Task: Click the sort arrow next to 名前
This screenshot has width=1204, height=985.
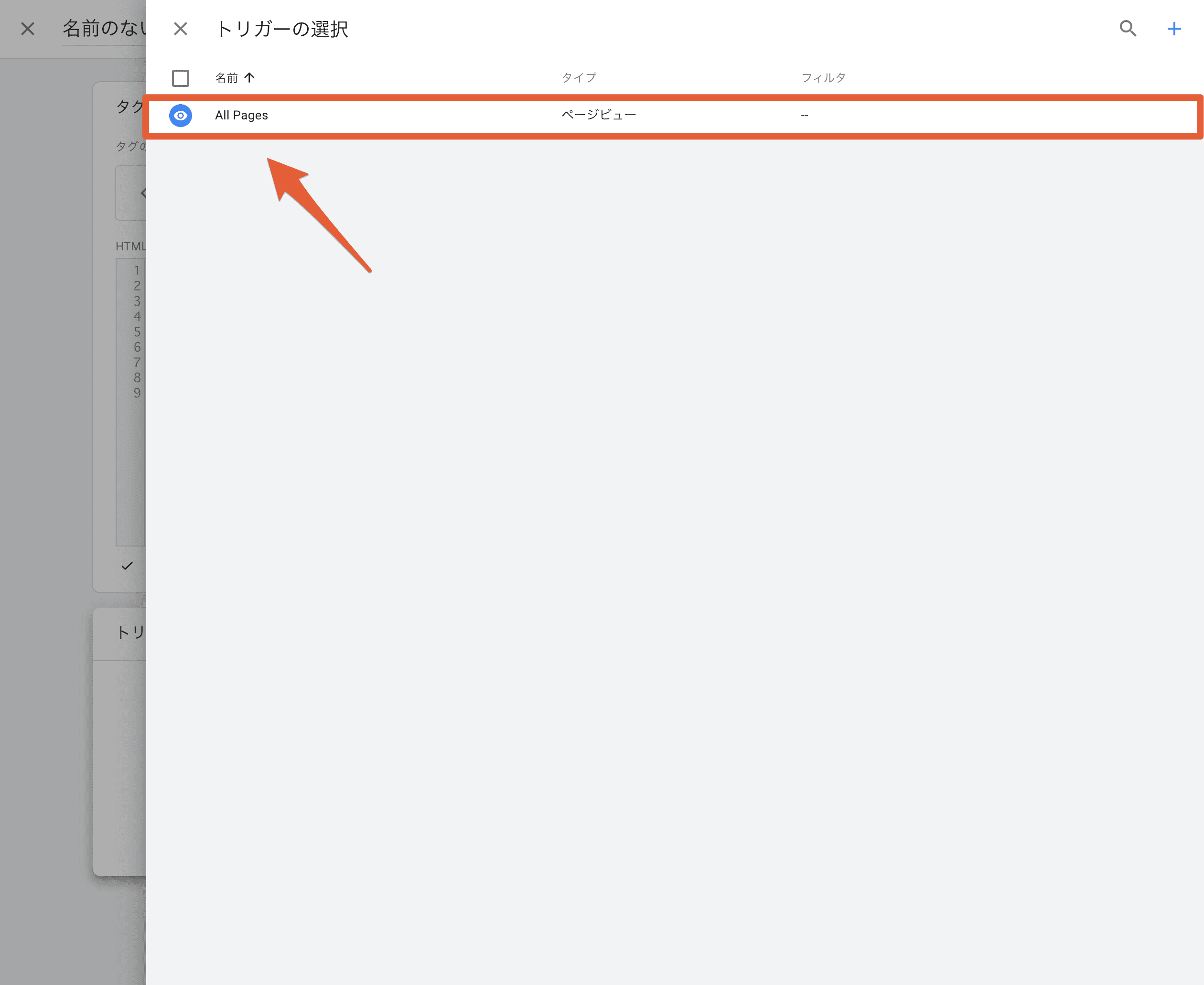Action: click(x=250, y=78)
